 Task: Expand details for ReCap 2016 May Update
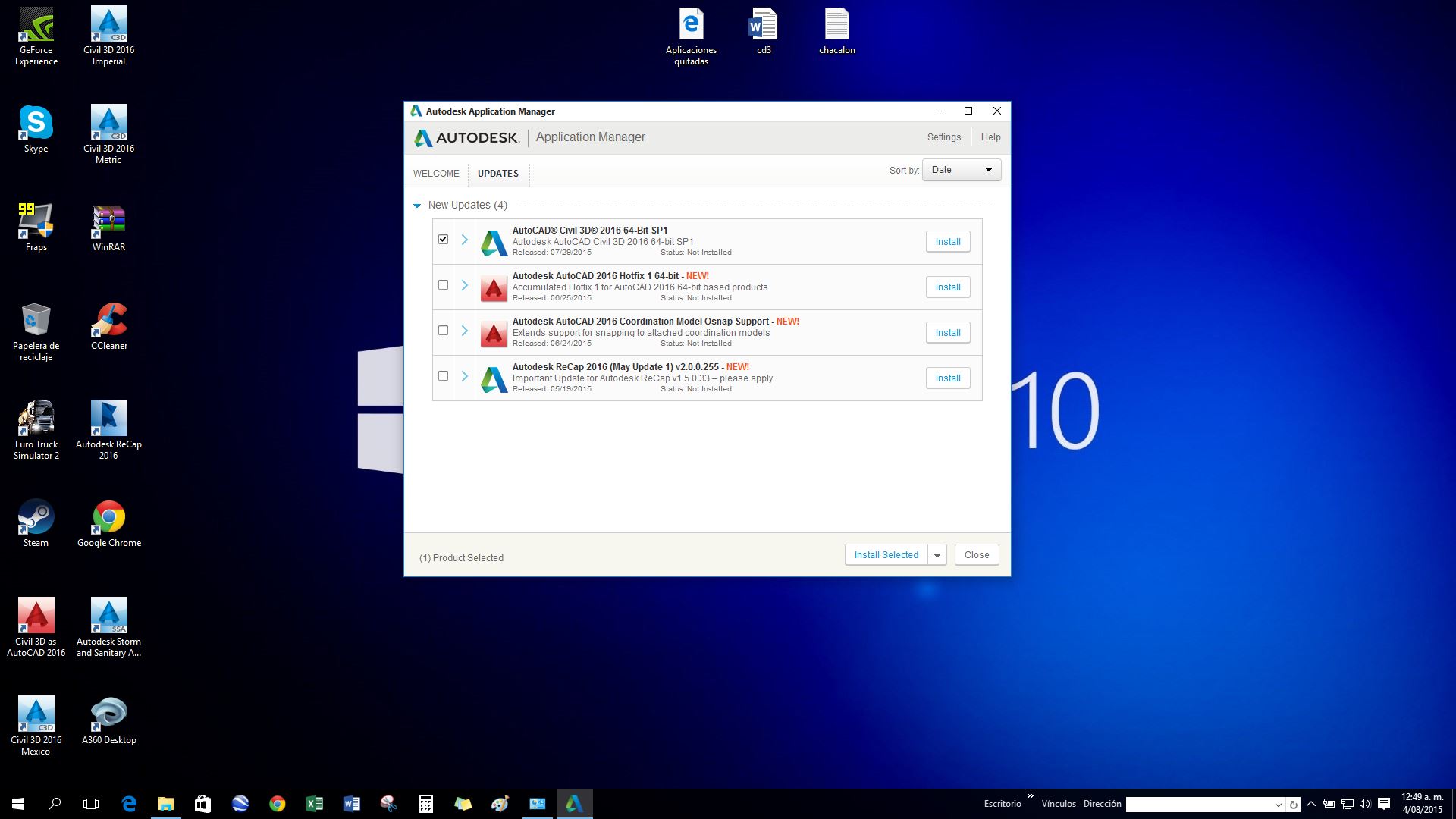[465, 376]
